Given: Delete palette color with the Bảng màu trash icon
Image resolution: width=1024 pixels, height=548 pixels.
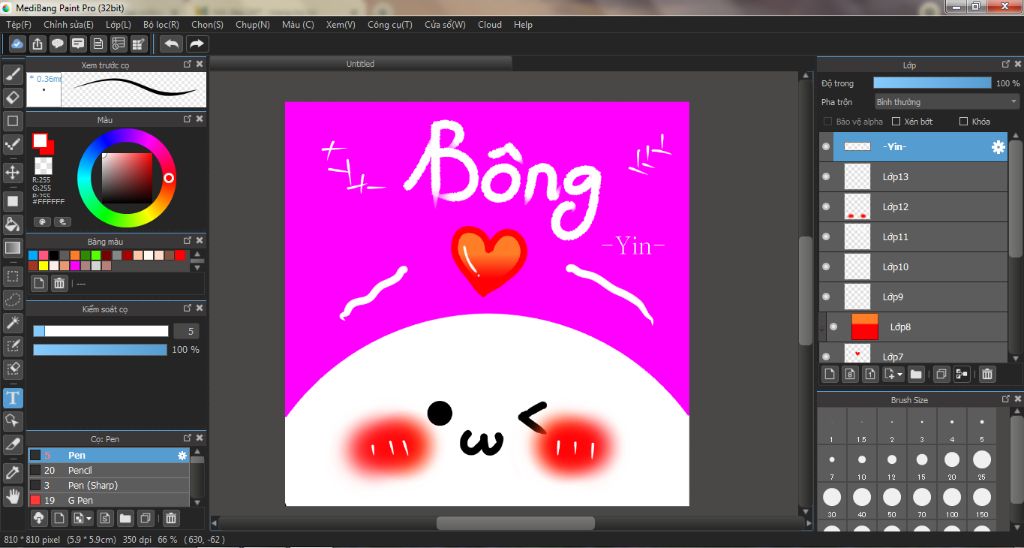Looking at the screenshot, I should point(59,283).
